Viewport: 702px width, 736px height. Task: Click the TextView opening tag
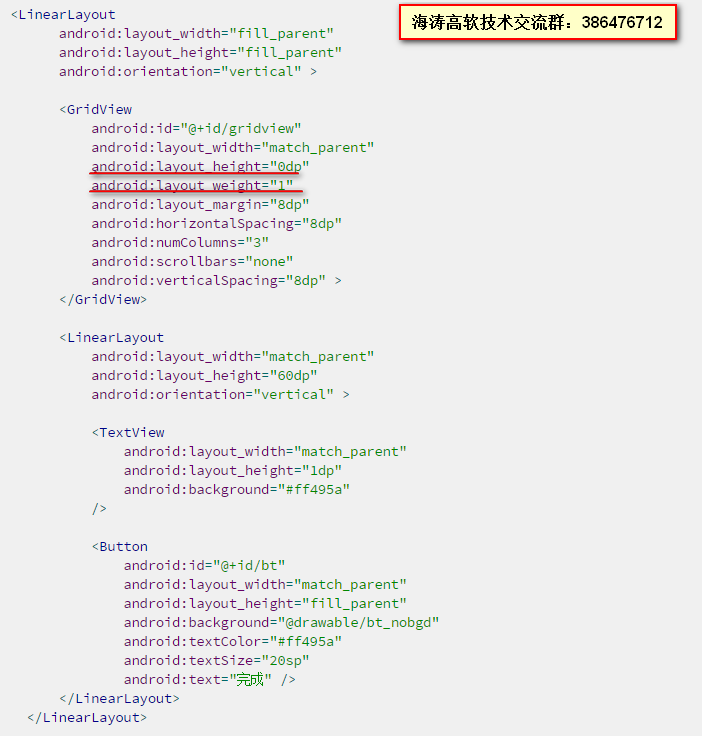[x=128, y=432]
